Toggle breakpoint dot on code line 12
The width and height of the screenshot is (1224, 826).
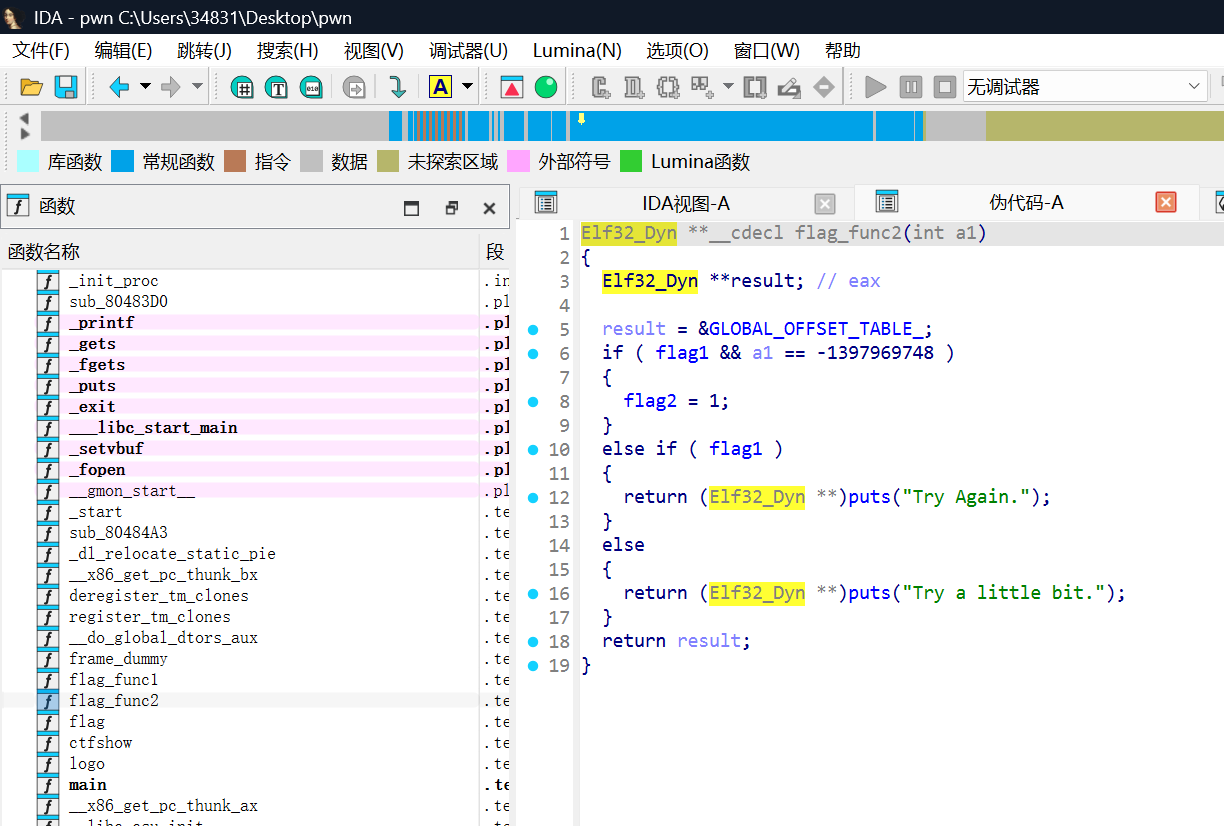(x=532, y=497)
